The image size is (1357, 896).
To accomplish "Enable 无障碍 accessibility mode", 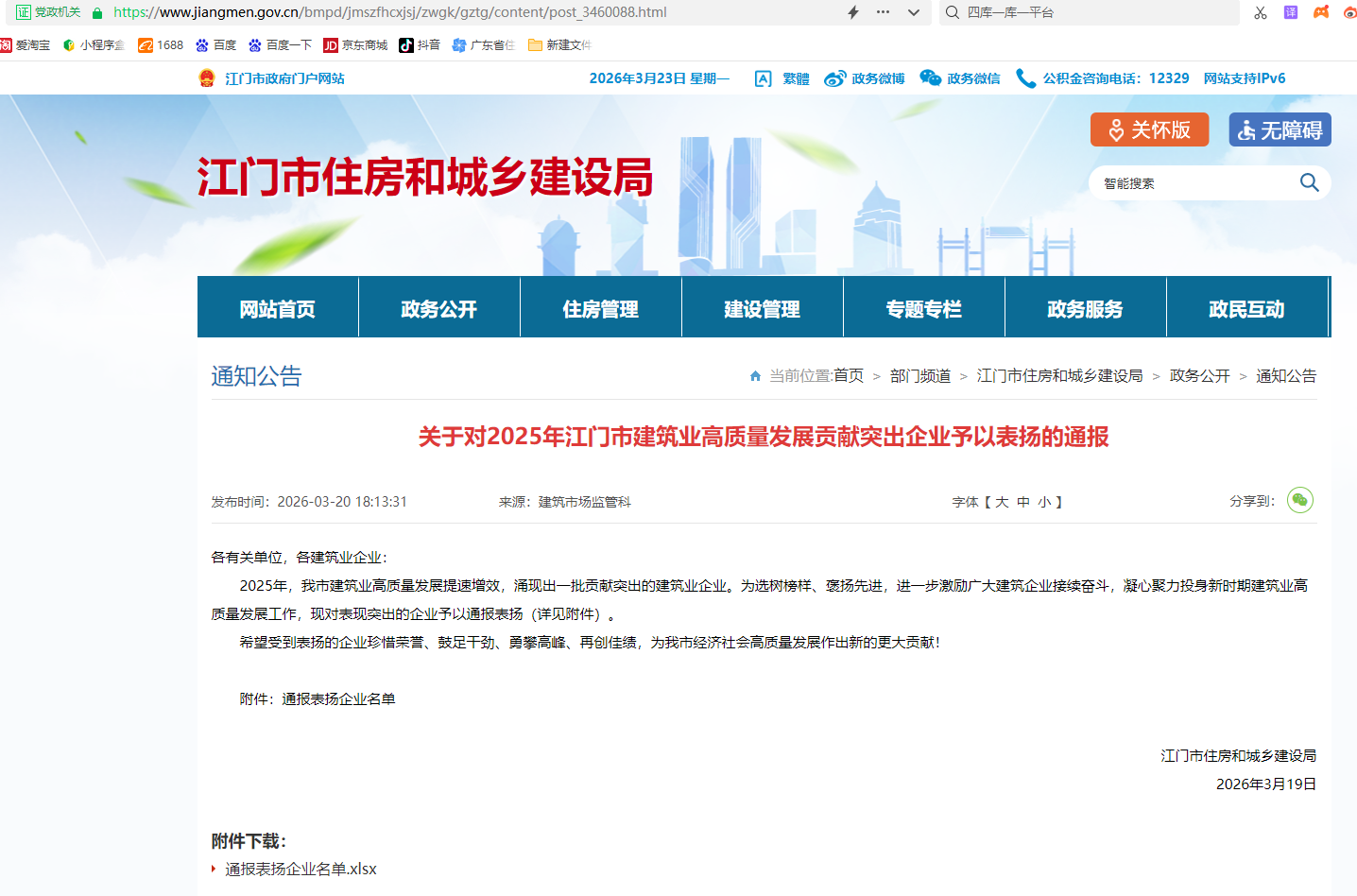I will (1280, 129).
